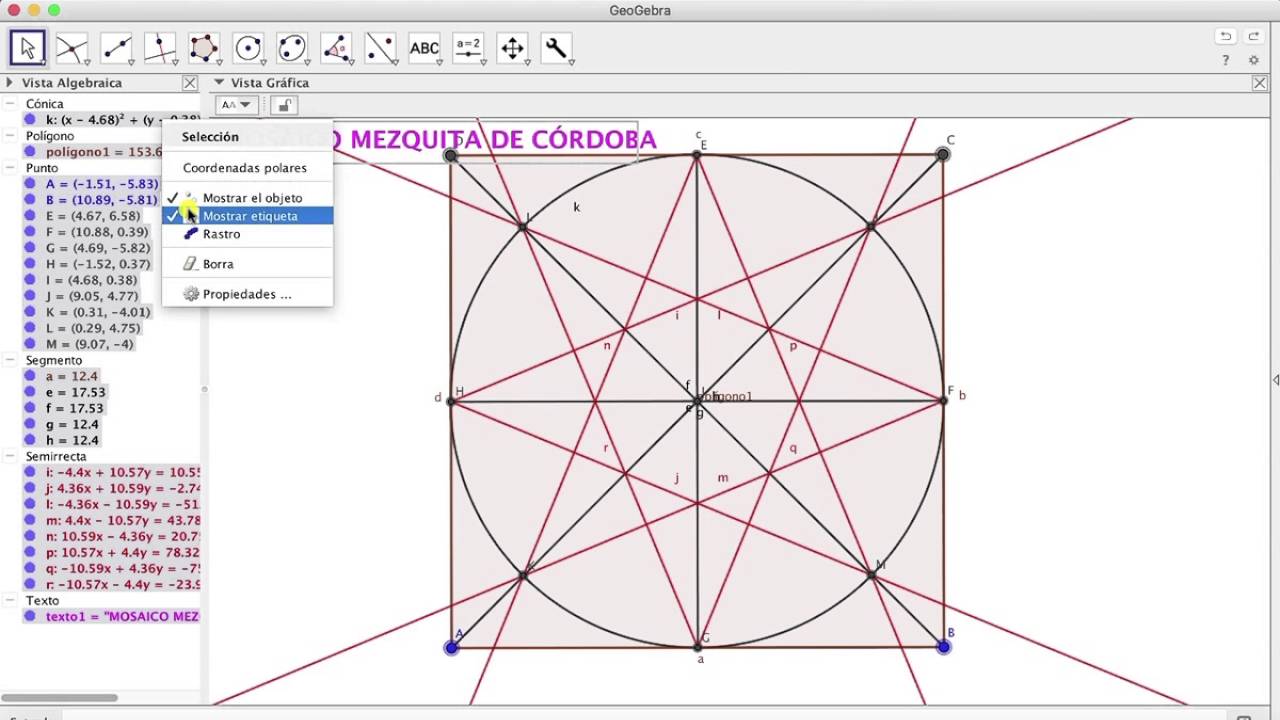Viewport: 1280px width, 720px height.
Task: Select point B = (10.89, -5.81) row
Action: (x=101, y=200)
